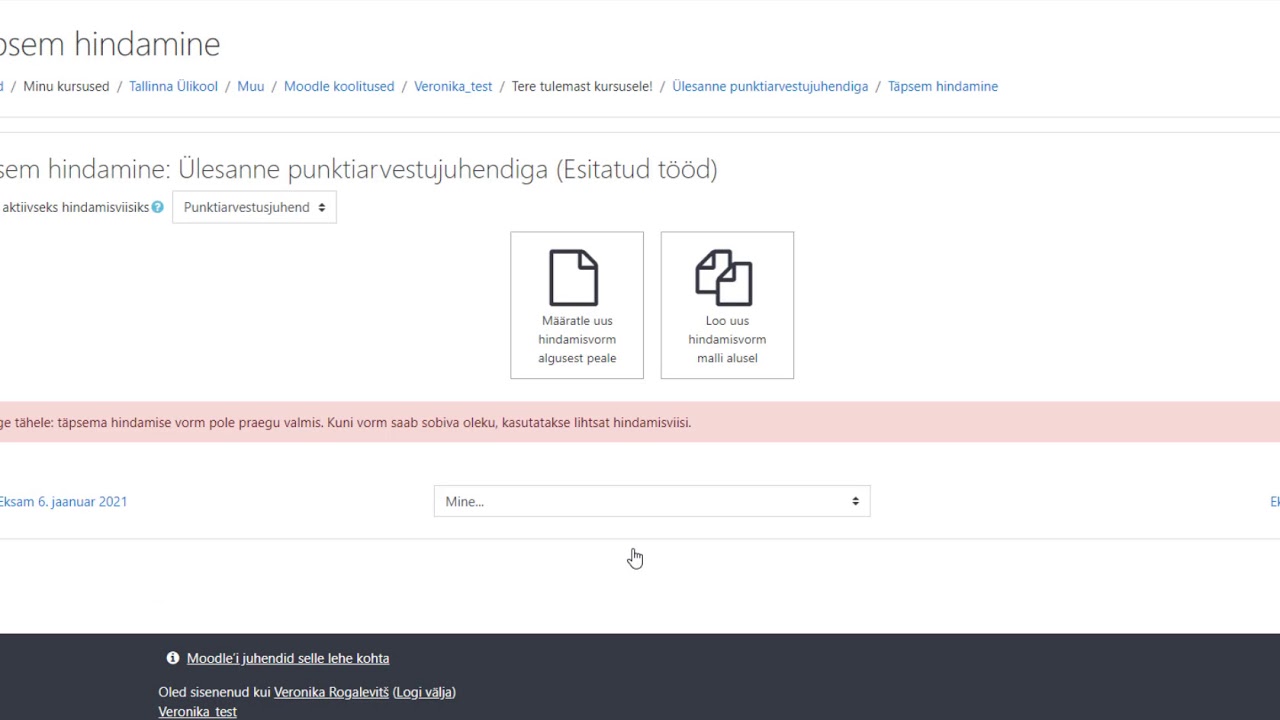Navigate to Veronika_test breadcrumb

[x=453, y=86]
